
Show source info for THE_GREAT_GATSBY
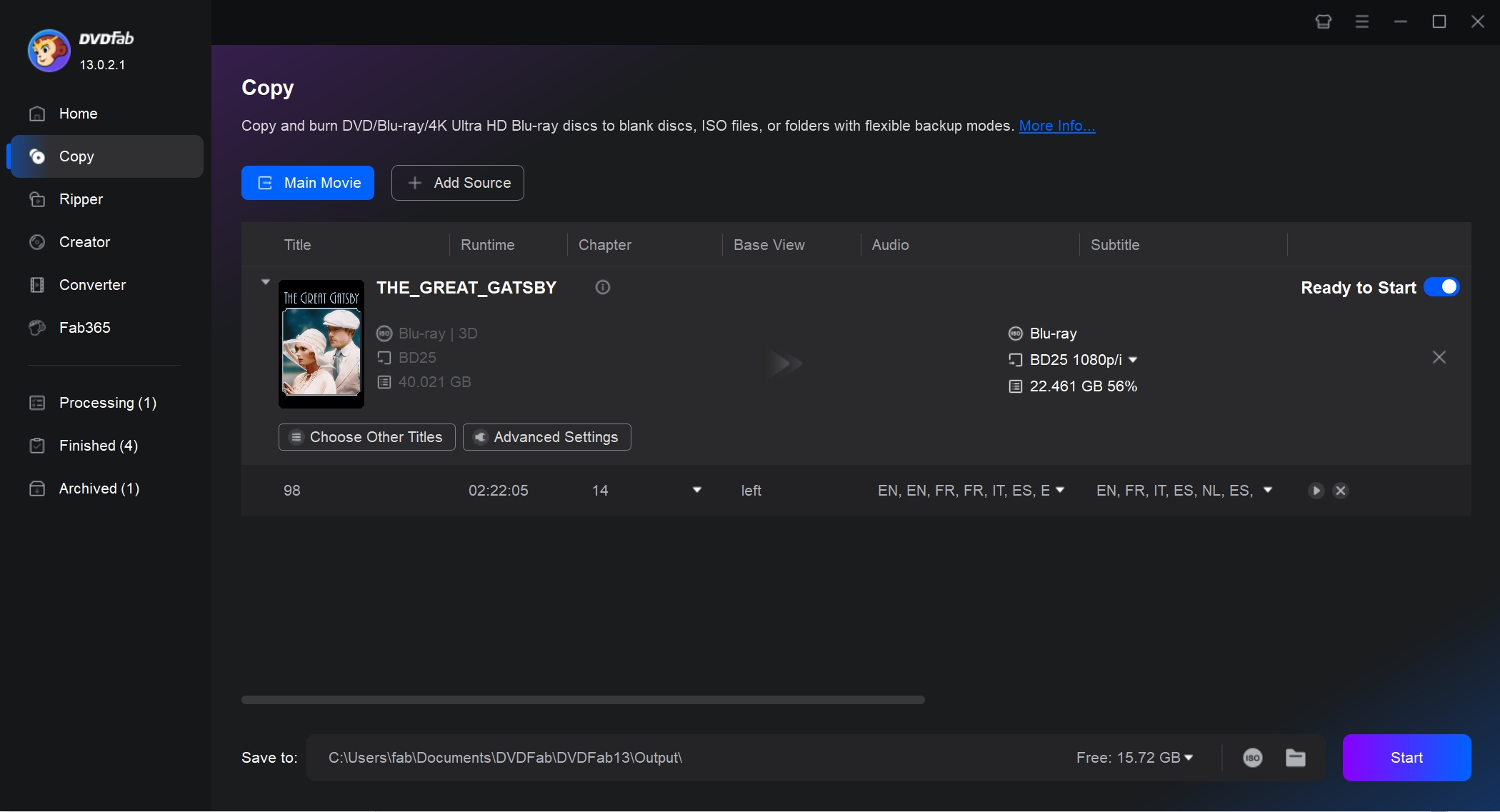pos(603,287)
